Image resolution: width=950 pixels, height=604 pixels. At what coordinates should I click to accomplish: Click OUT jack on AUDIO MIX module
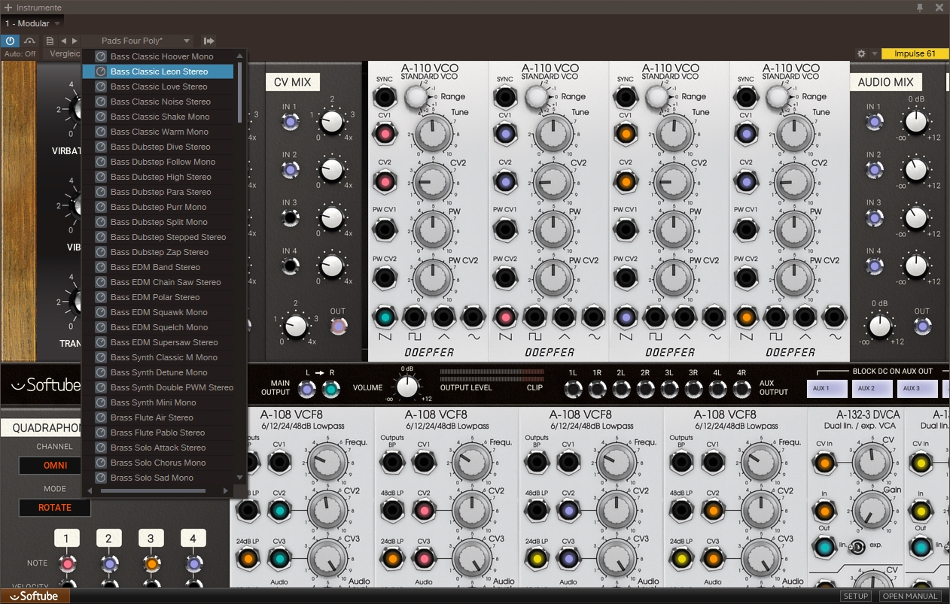pos(922,327)
